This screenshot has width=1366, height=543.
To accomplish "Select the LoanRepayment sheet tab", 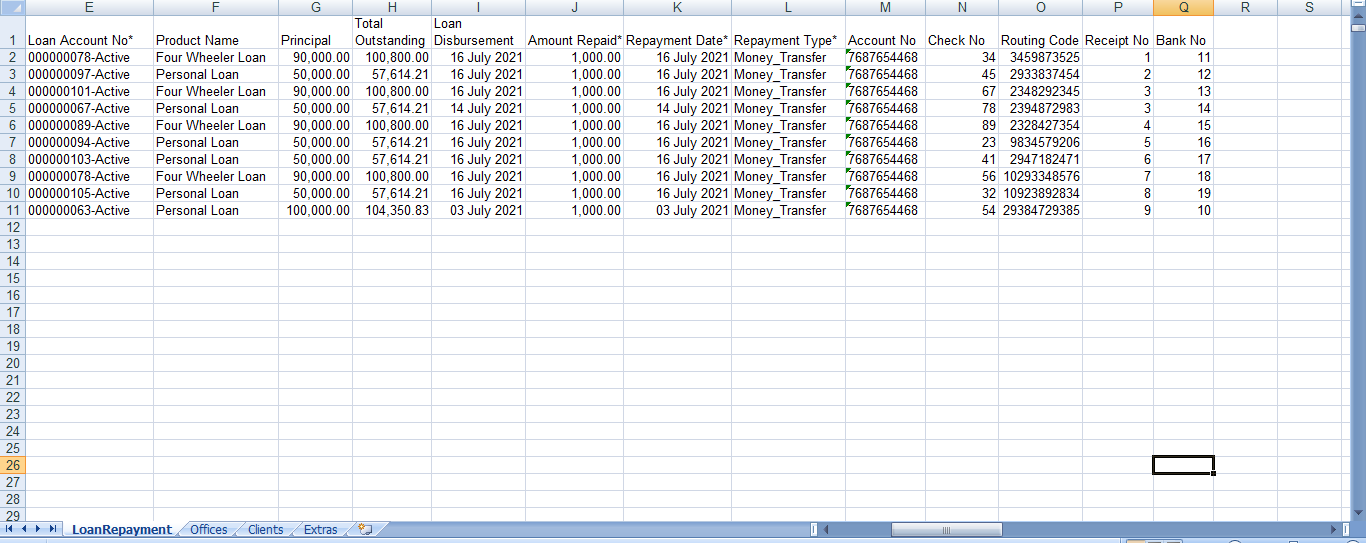I will 121,530.
